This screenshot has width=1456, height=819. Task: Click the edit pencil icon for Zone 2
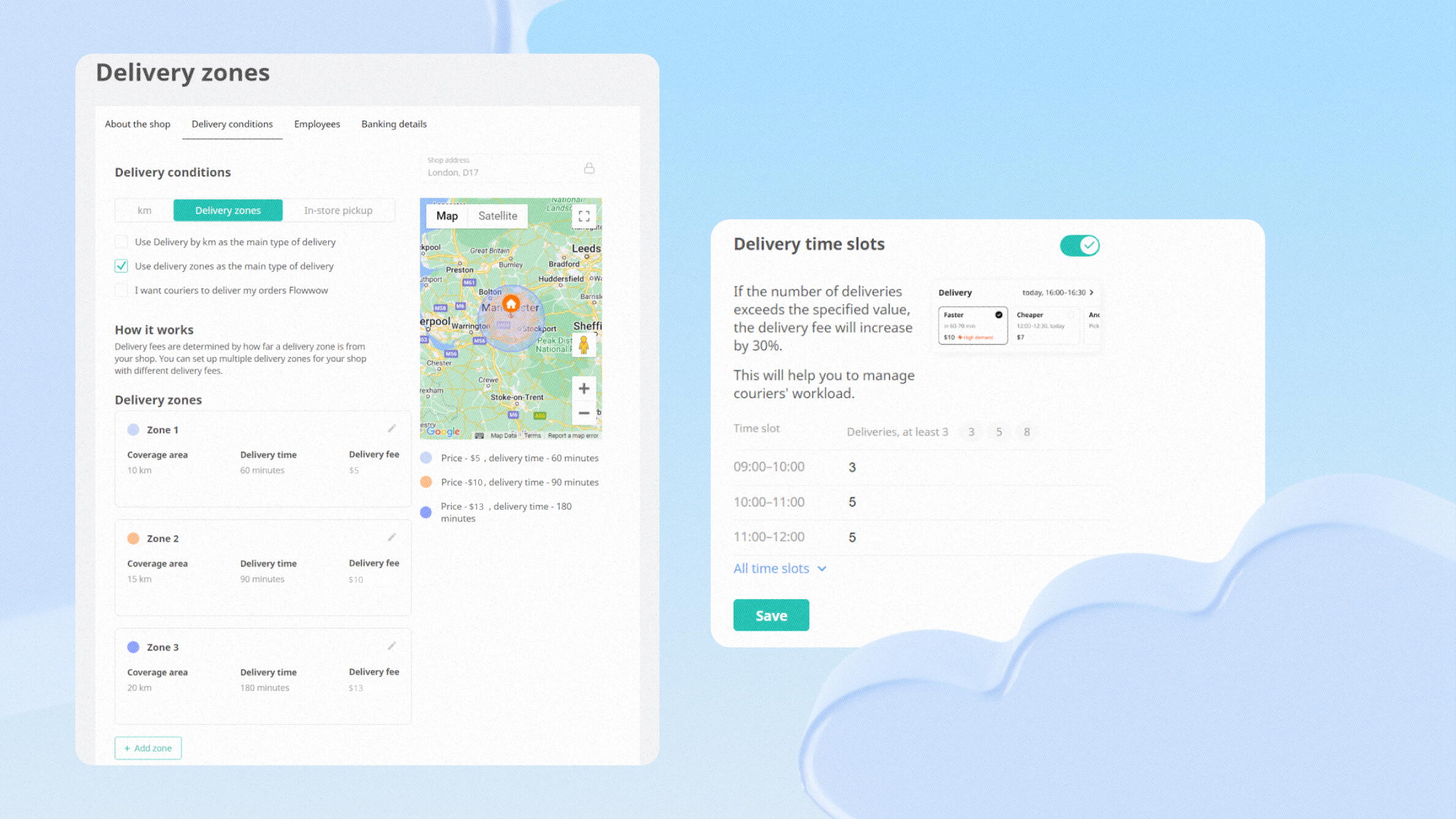point(392,537)
